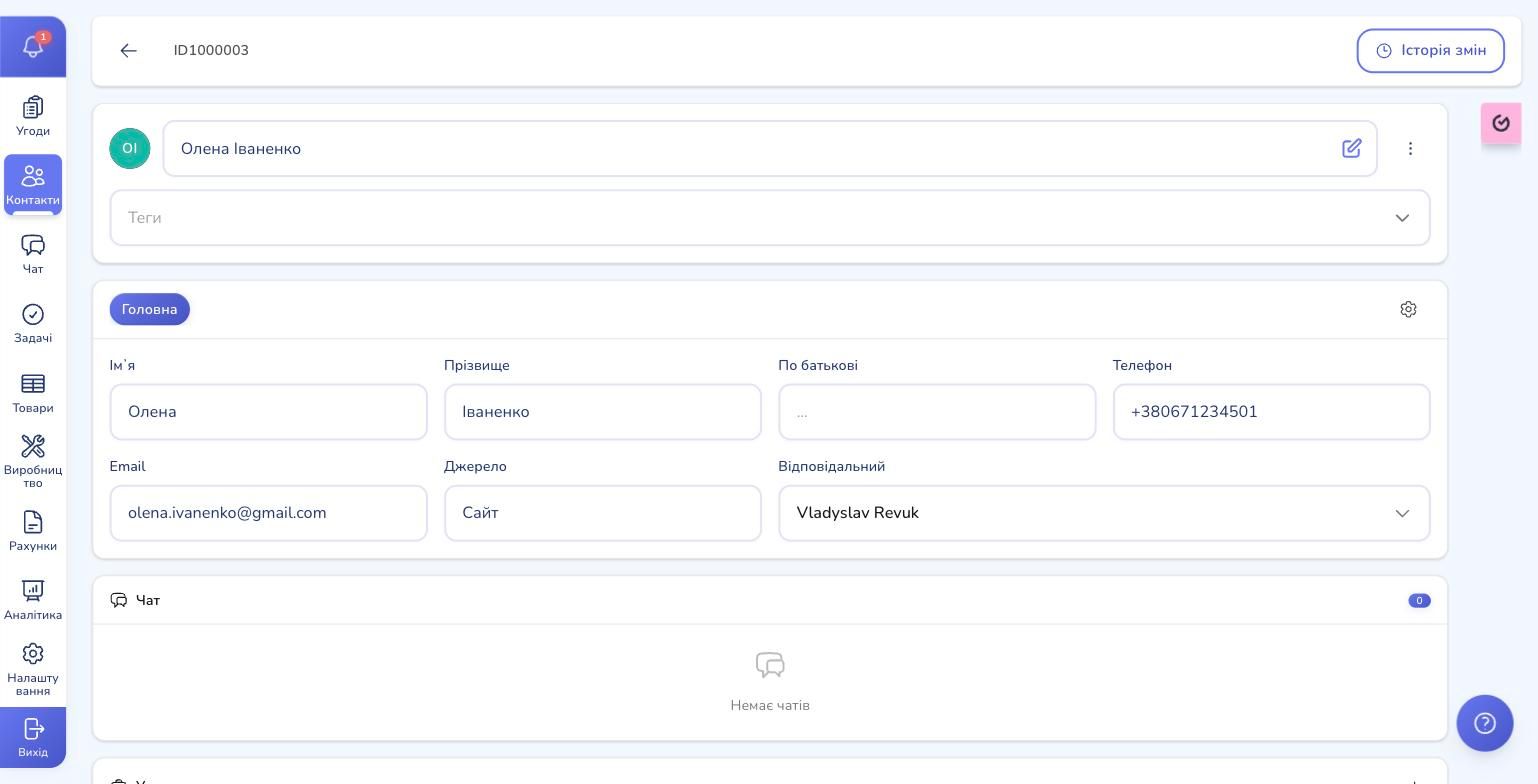Click the Чат section header

coord(770,600)
